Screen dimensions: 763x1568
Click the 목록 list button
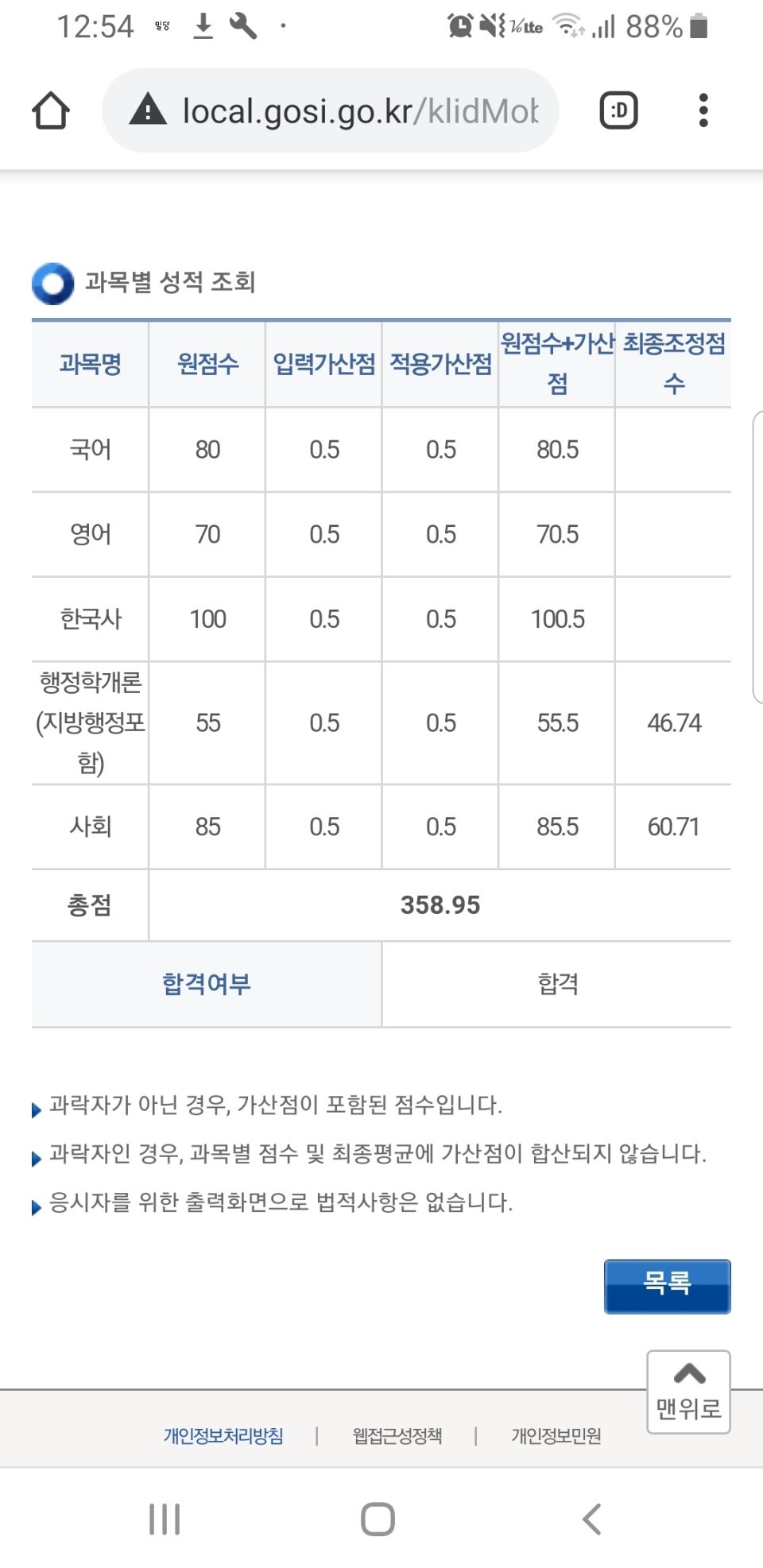click(667, 1285)
